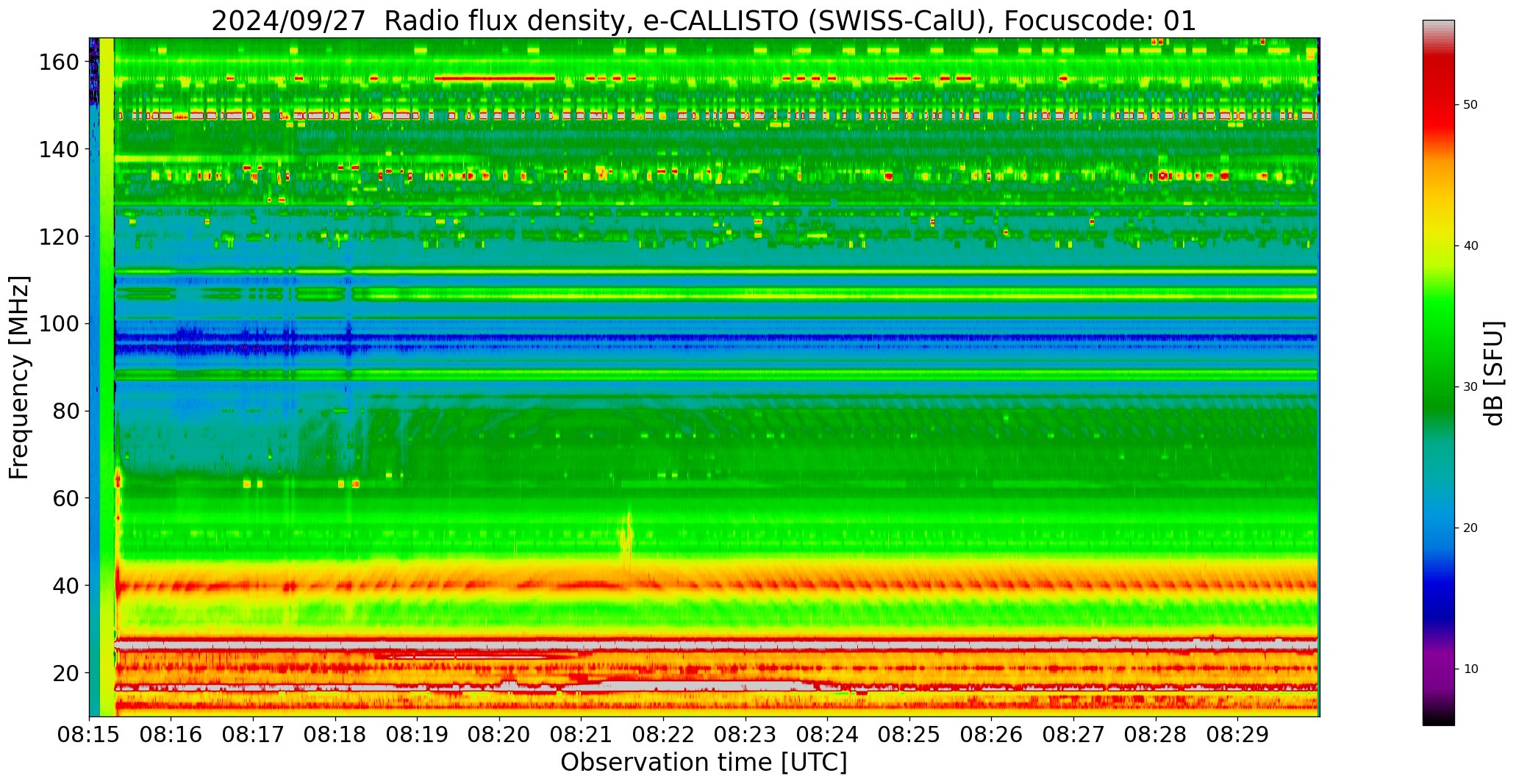Viewport: 1516px width, 784px height.
Task: Click the colorbar tick value 30
Action: [1470, 386]
